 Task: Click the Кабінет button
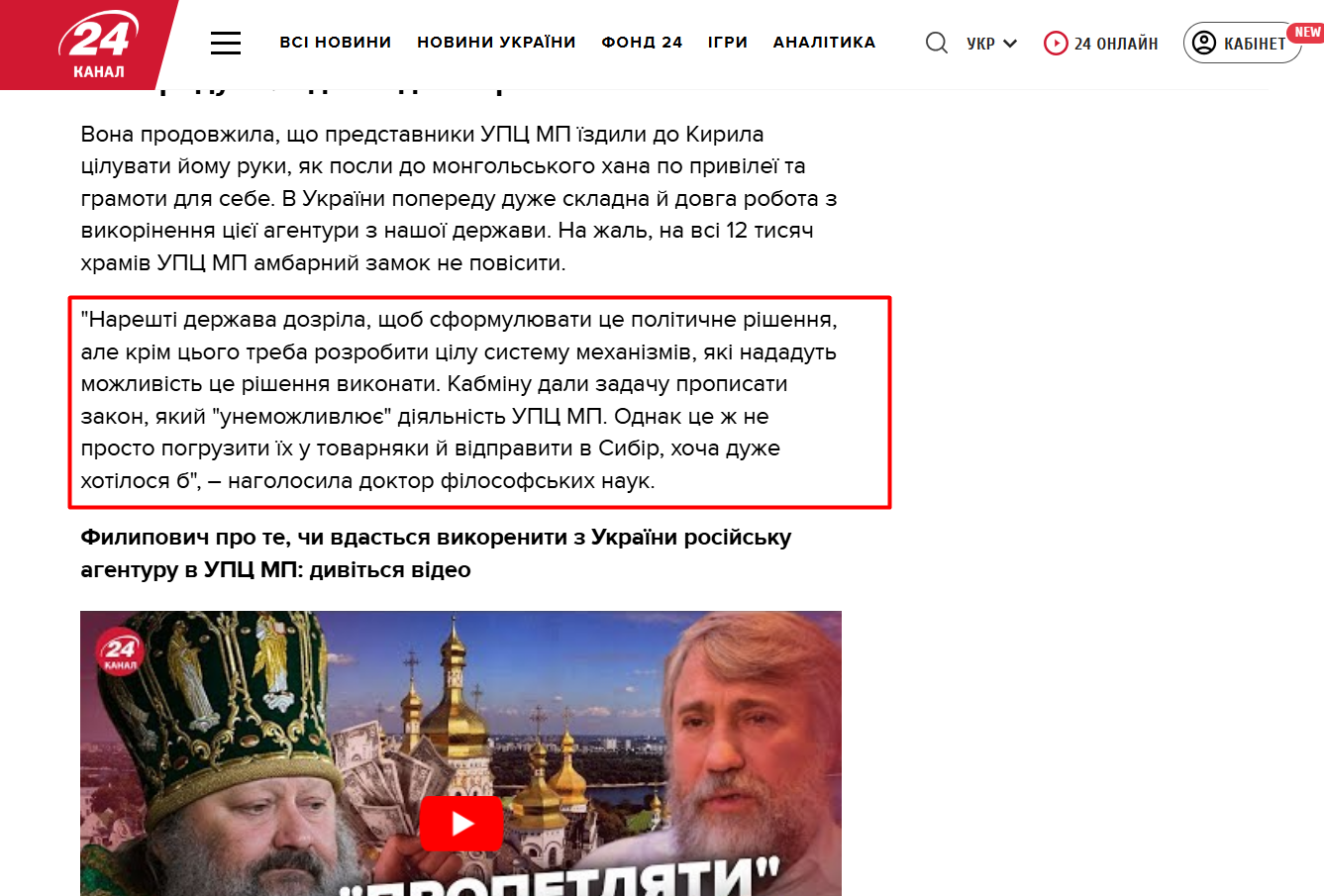click(x=1243, y=43)
